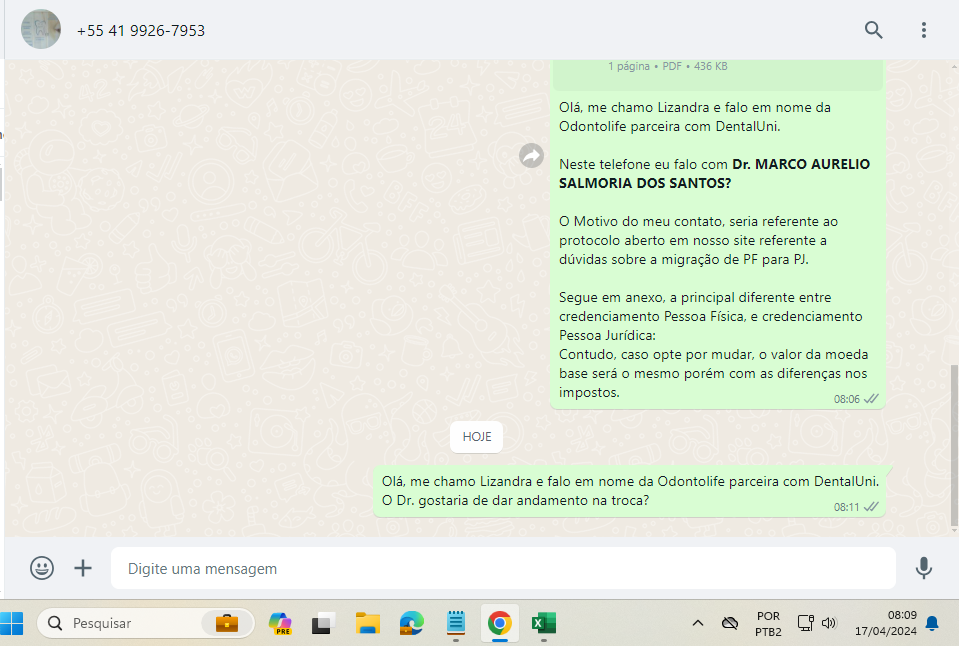
Task: Launch Microsoft Edge from taskbar
Action: [412, 624]
